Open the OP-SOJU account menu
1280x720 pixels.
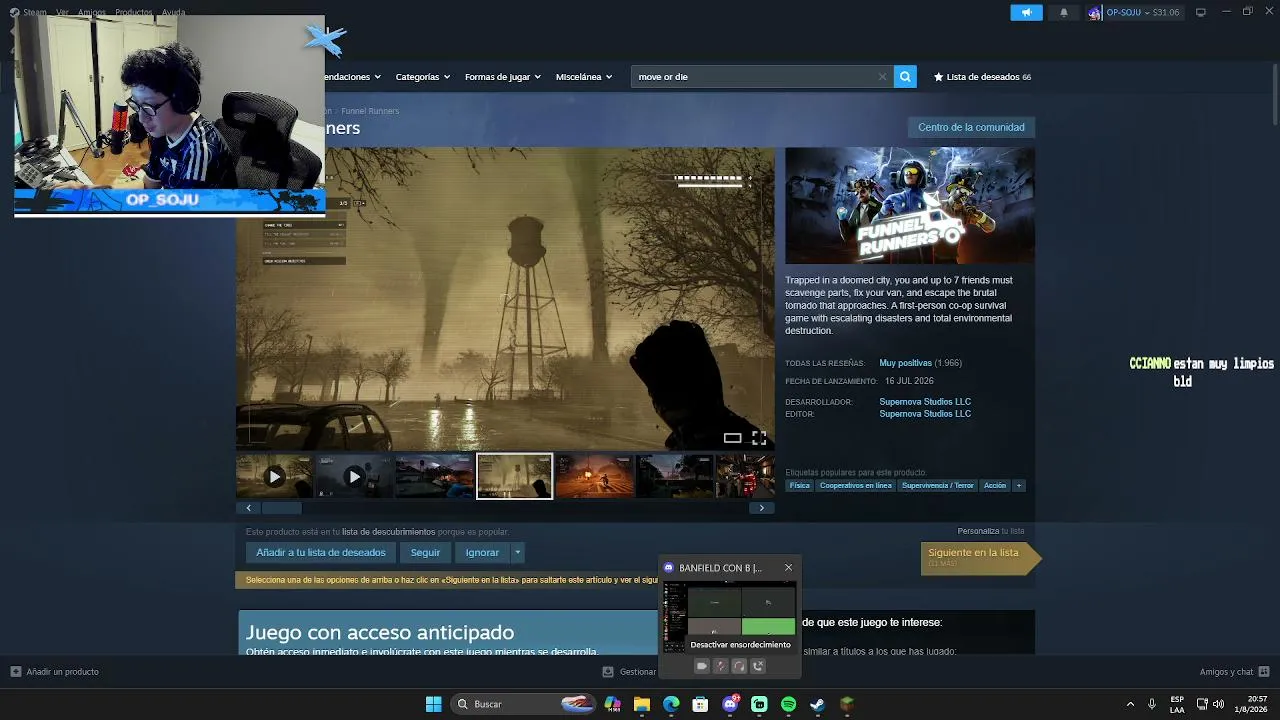(x=1134, y=12)
